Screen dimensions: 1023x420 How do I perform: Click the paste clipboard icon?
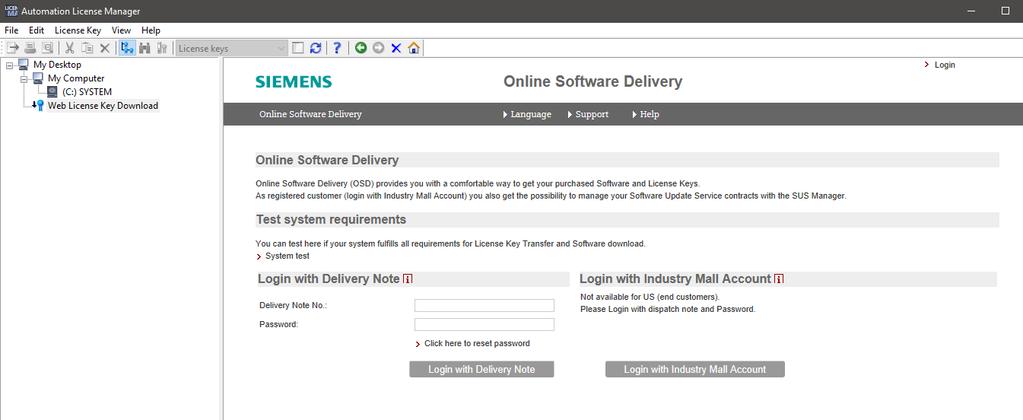pyautogui.click(x=87, y=48)
